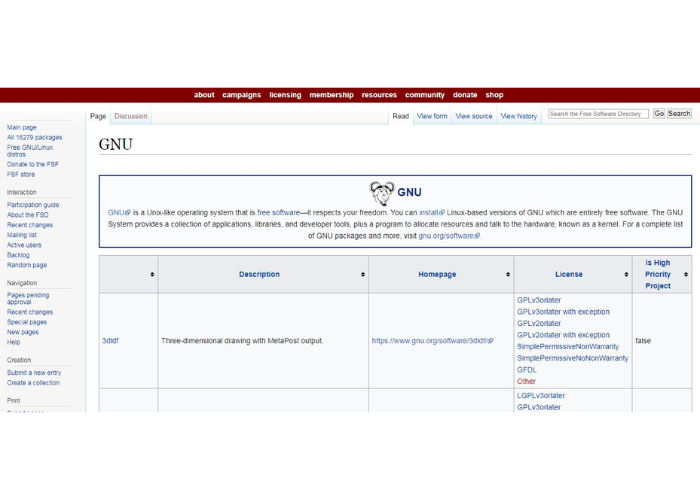Image resolution: width=700 pixels, height=500 pixels.
Task: Click the Homepage column header
Action: 437,275
